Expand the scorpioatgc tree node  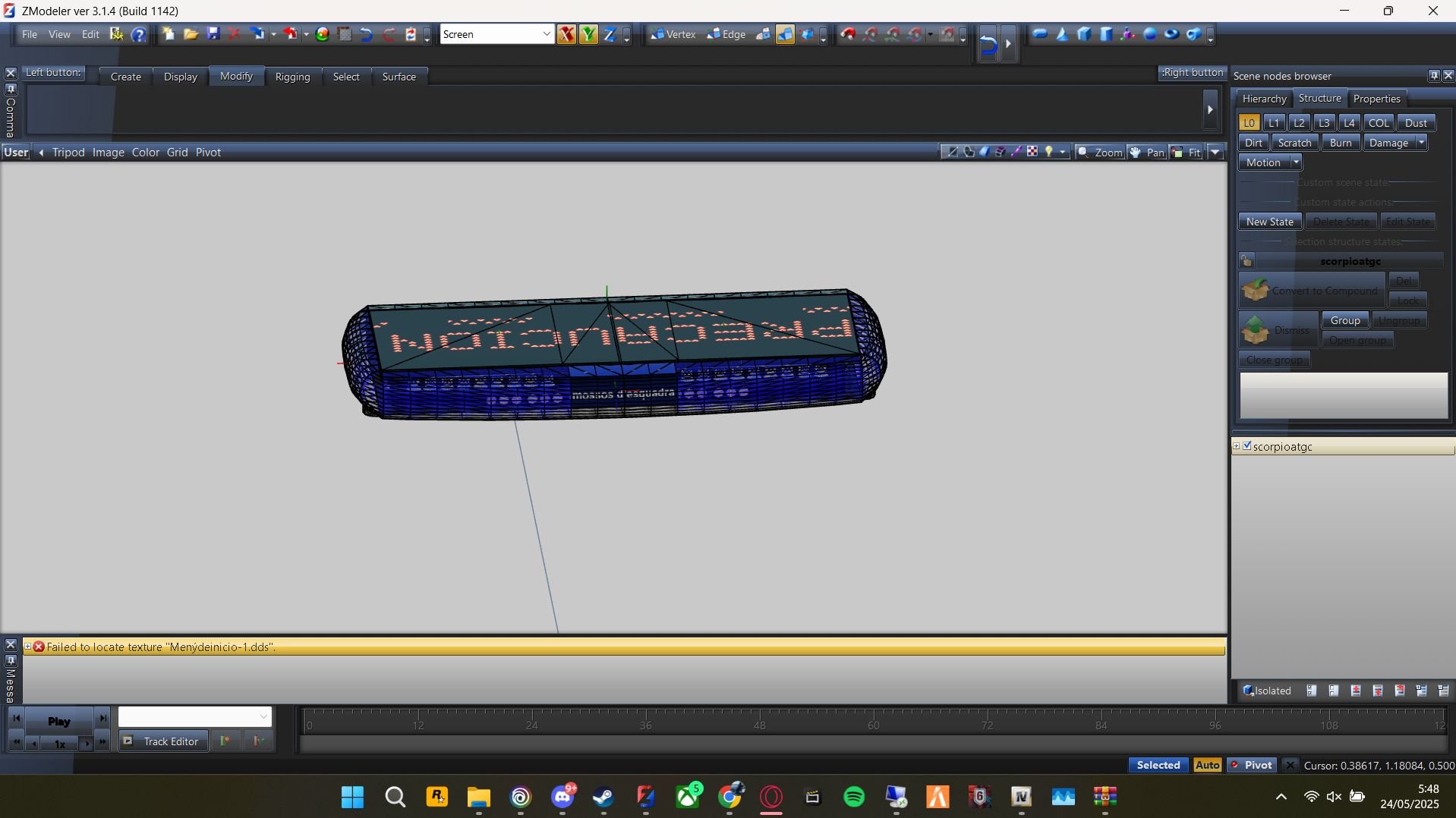pos(1237,446)
